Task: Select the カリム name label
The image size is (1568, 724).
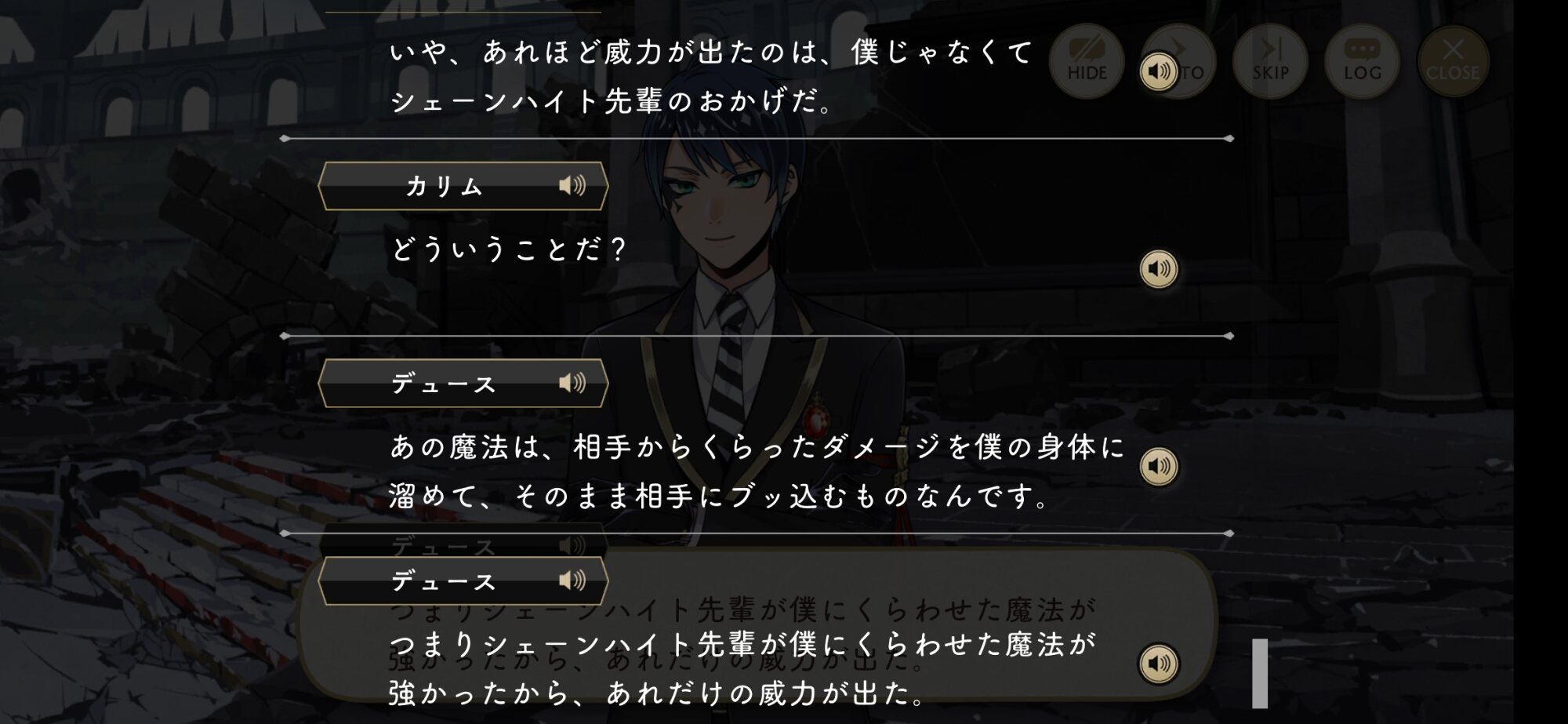Action: (444, 187)
